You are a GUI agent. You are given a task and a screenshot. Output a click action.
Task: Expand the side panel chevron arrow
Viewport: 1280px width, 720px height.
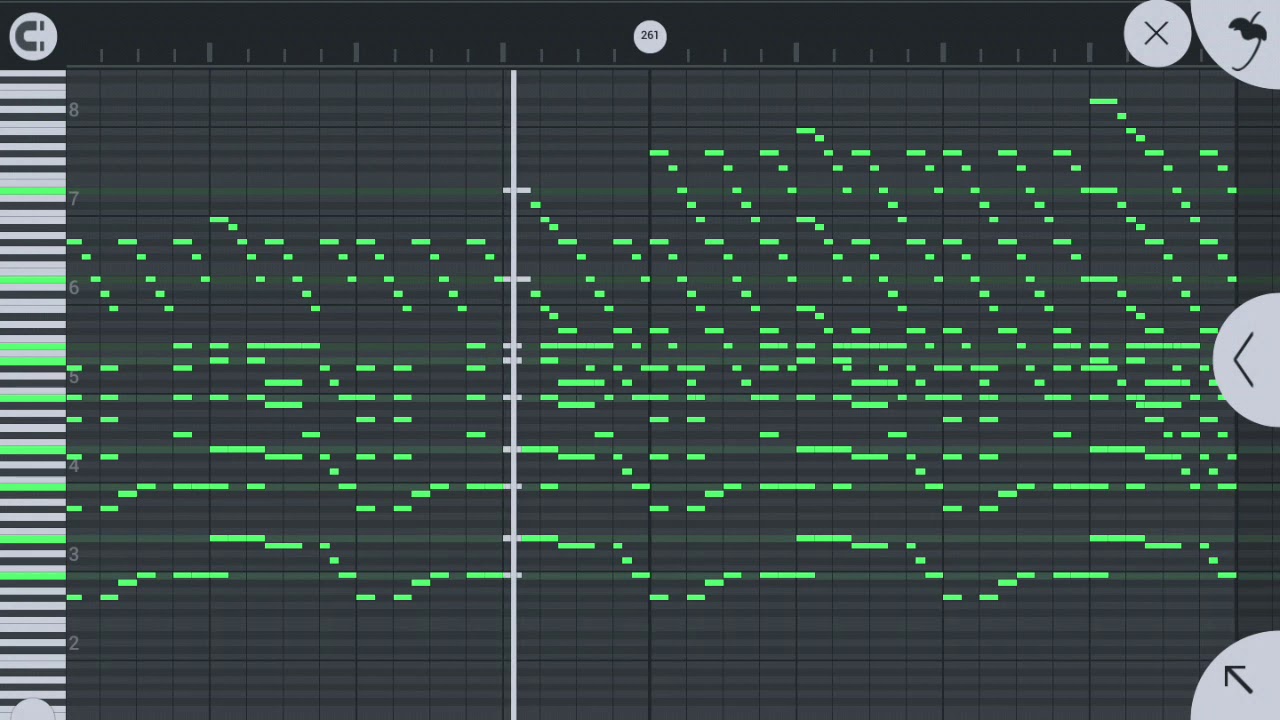[x=1245, y=359]
